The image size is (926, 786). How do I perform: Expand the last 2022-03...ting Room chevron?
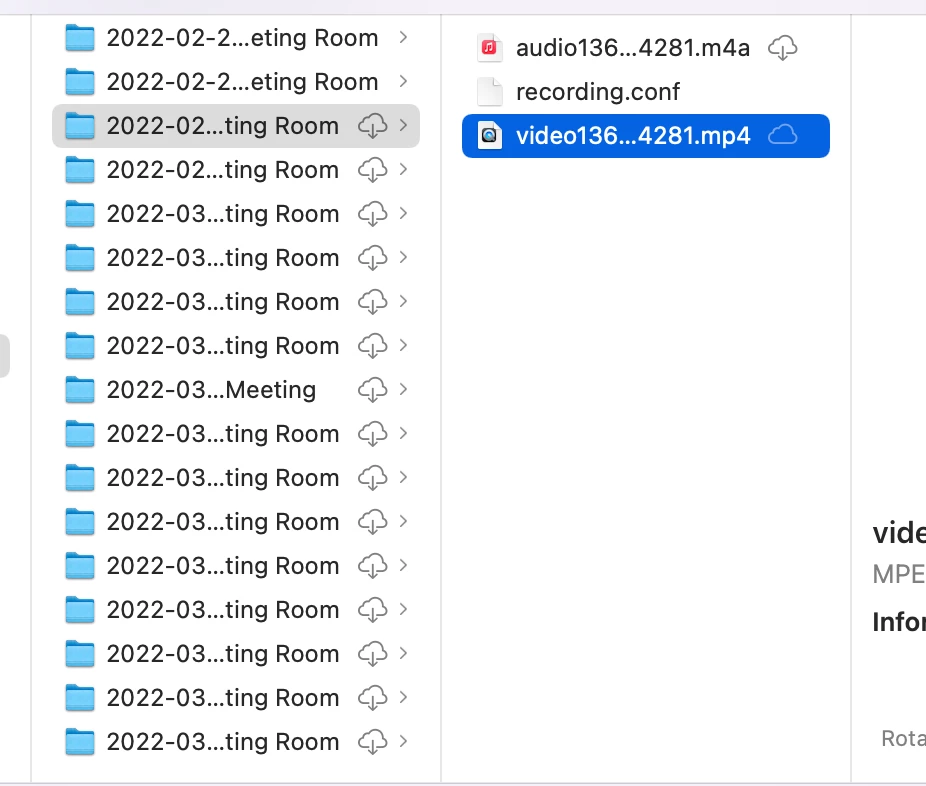(403, 741)
